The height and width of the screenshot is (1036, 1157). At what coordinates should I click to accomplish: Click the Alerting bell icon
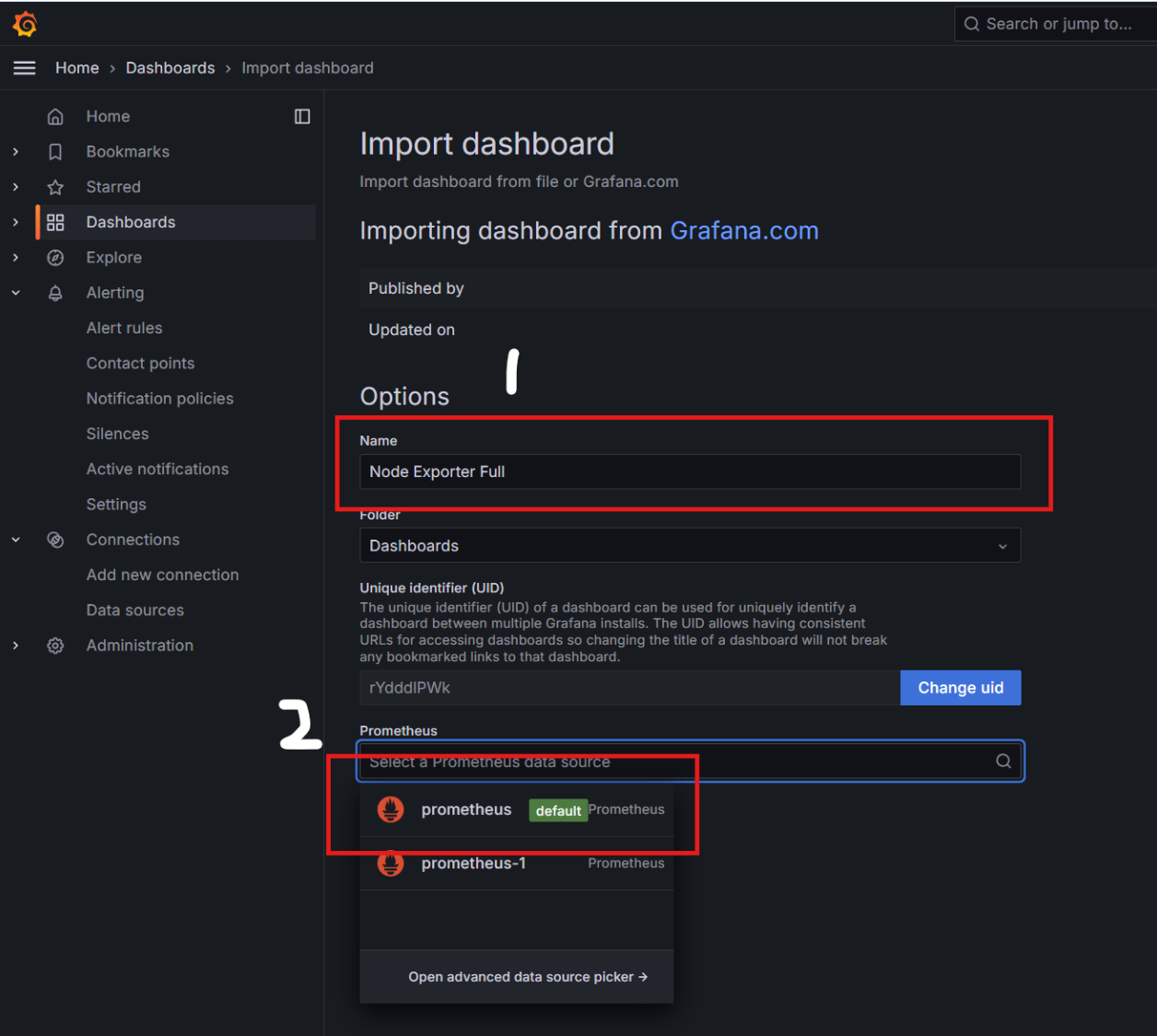55,293
